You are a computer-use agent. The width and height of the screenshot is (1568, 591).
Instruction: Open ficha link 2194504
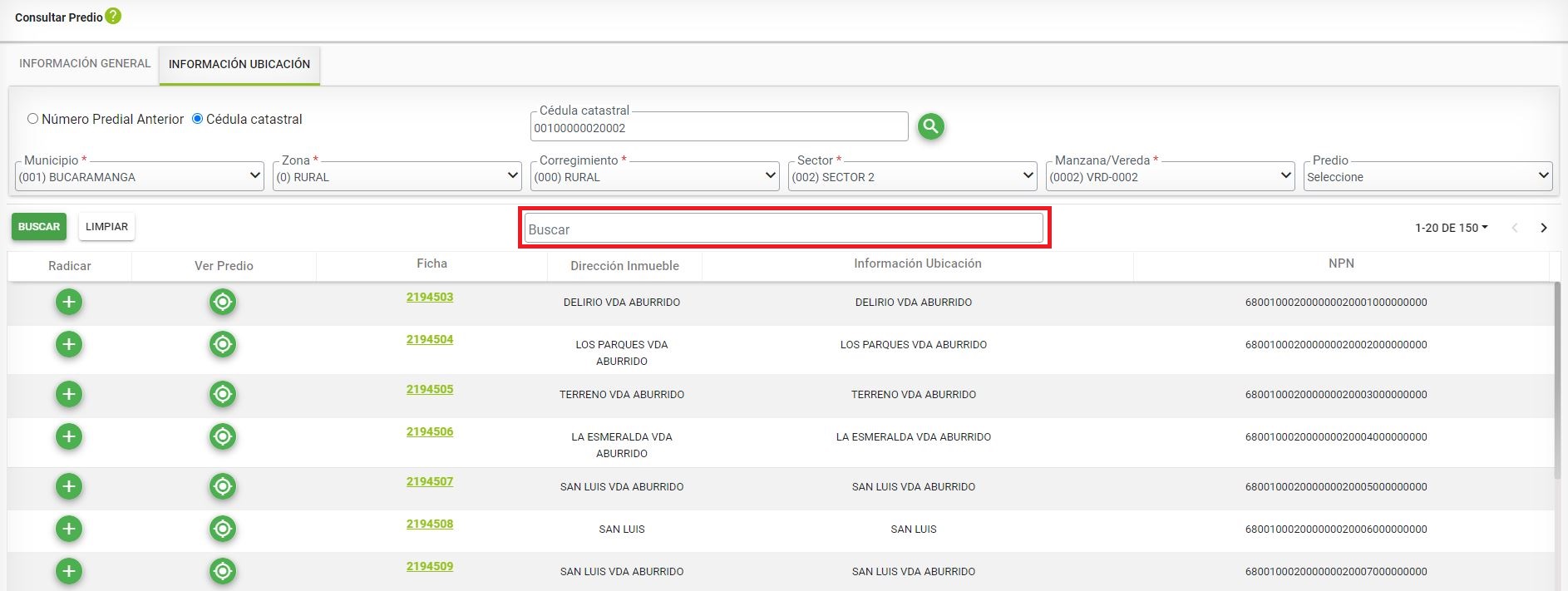coord(430,339)
